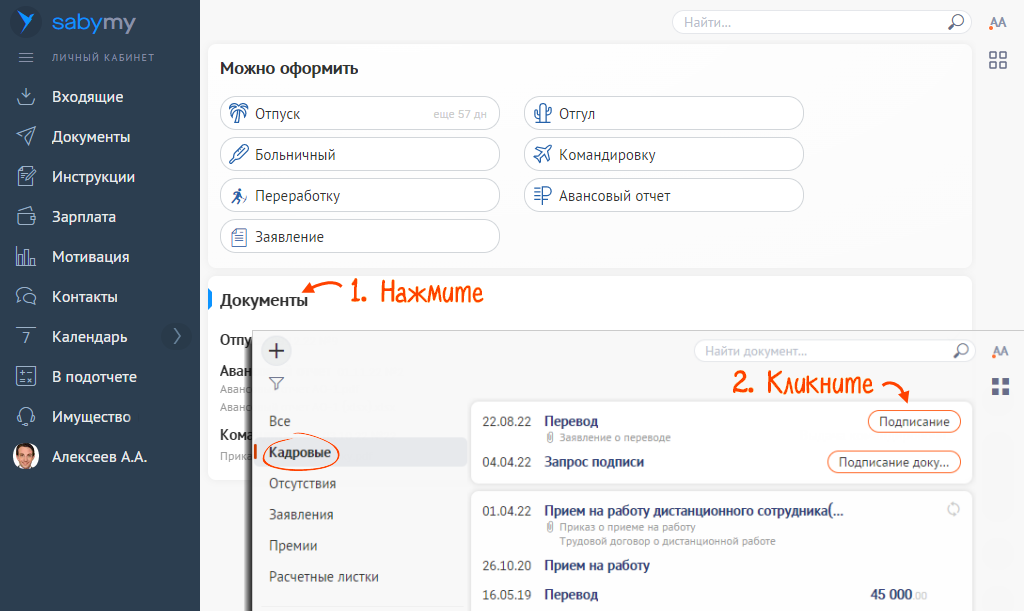Click the Отпуск request button
1024x611 pixels.
[x=359, y=114]
